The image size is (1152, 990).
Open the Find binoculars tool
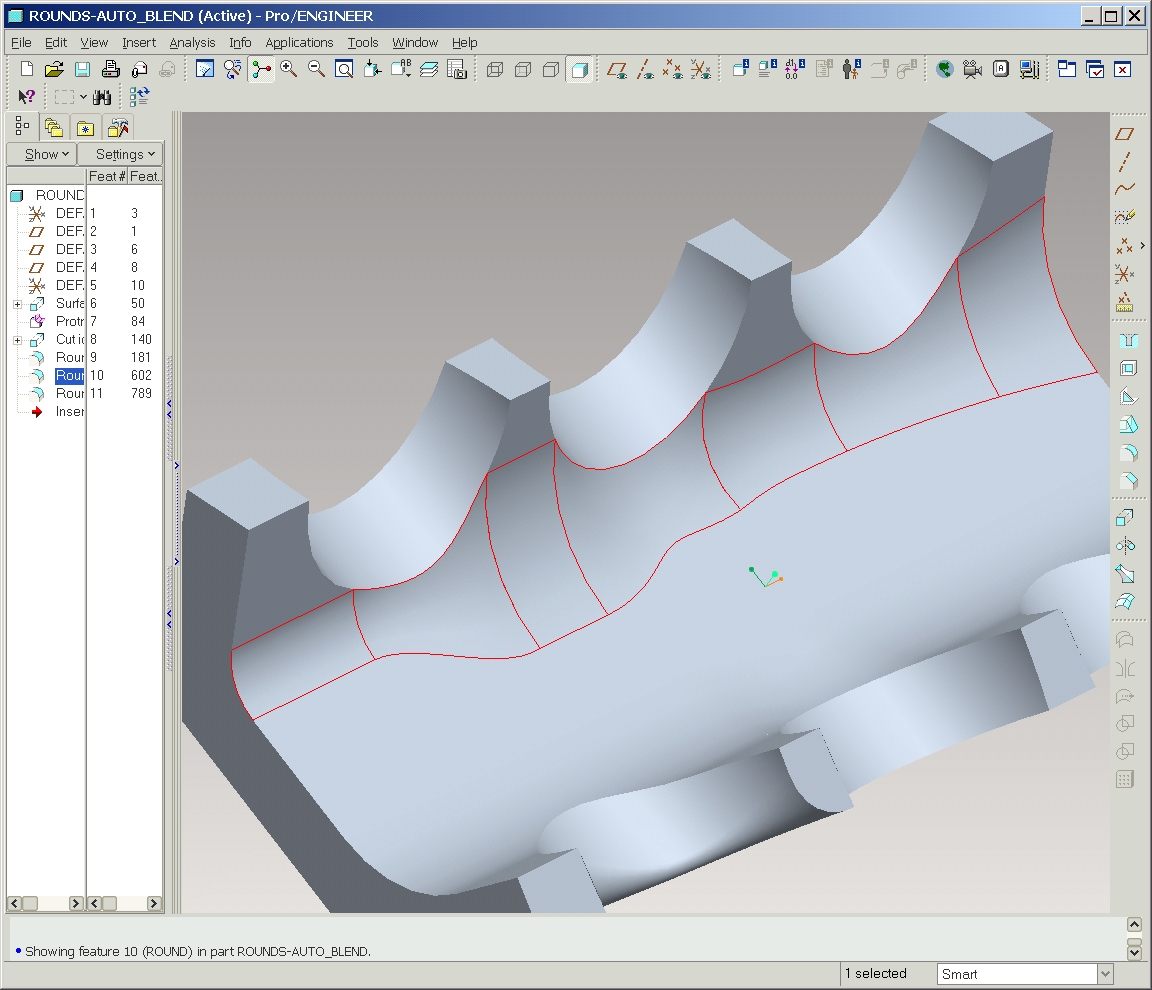pyautogui.click(x=102, y=97)
